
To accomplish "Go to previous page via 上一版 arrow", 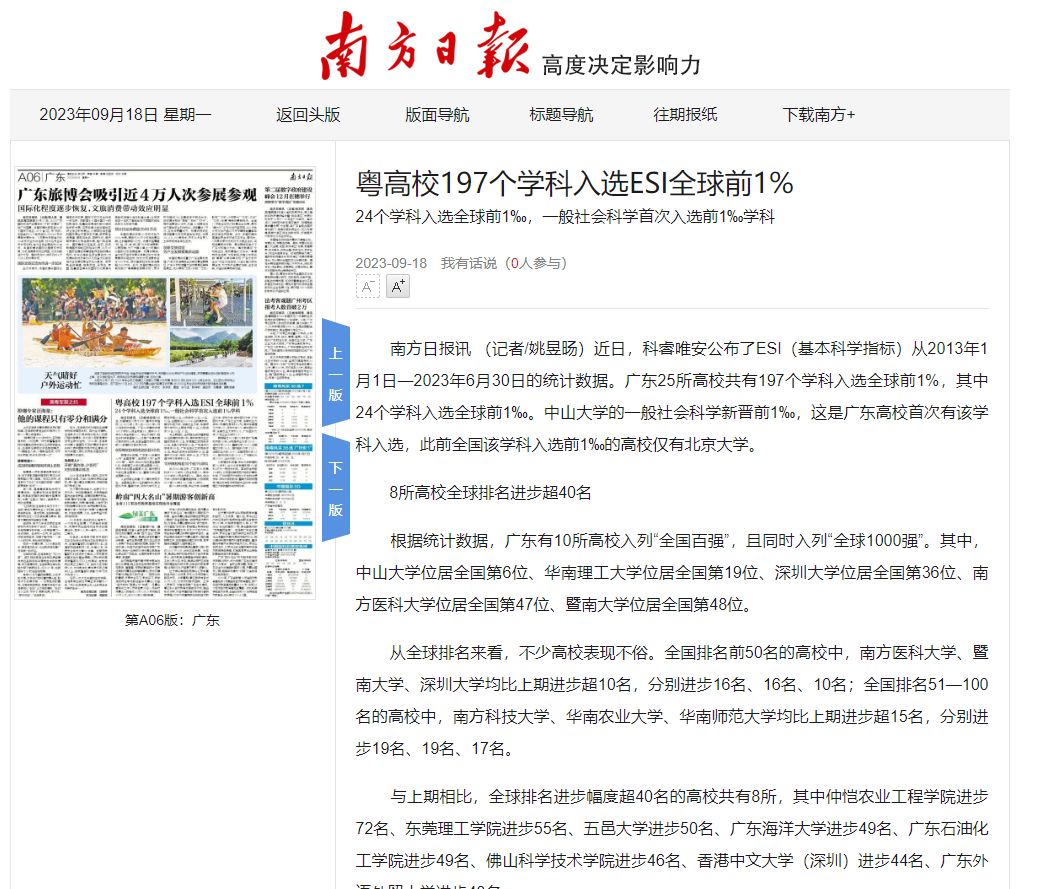I will (335, 373).
